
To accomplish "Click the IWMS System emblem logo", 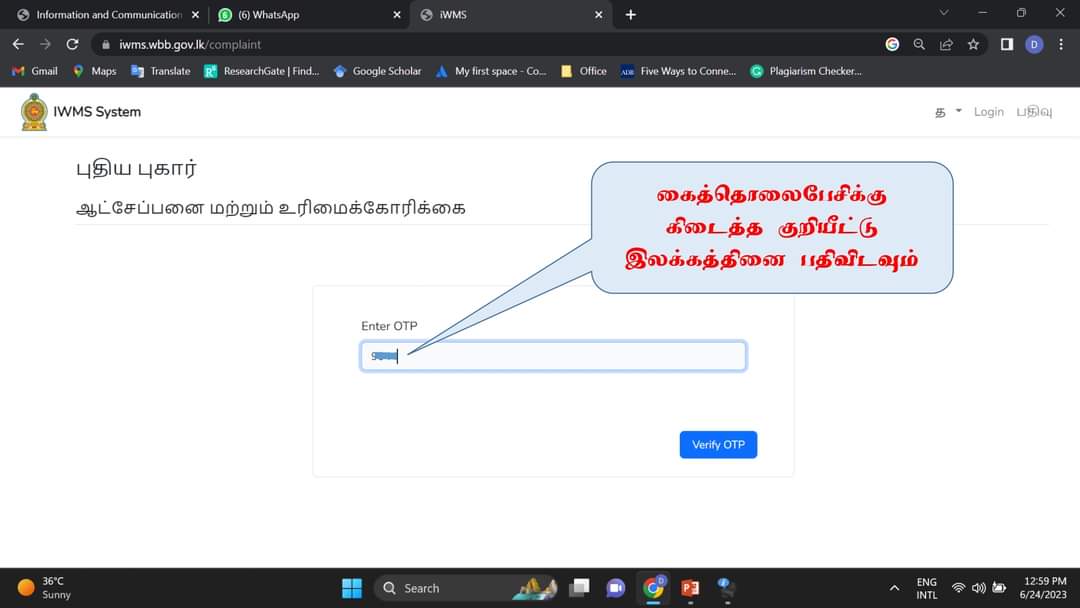I will click(x=34, y=112).
